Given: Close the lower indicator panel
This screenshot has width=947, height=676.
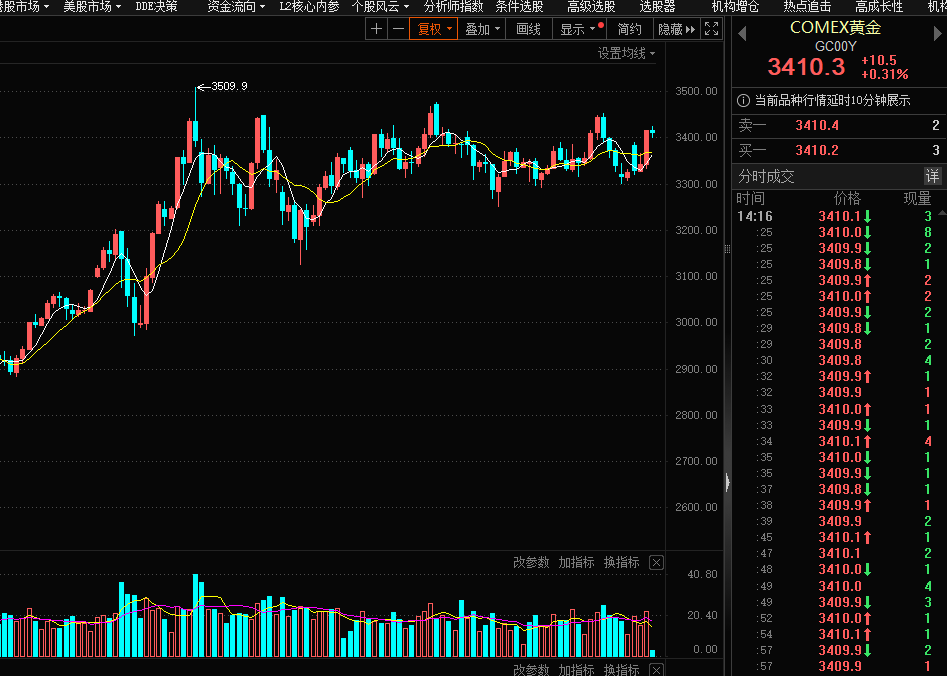Looking at the screenshot, I should tap(656, 669).
